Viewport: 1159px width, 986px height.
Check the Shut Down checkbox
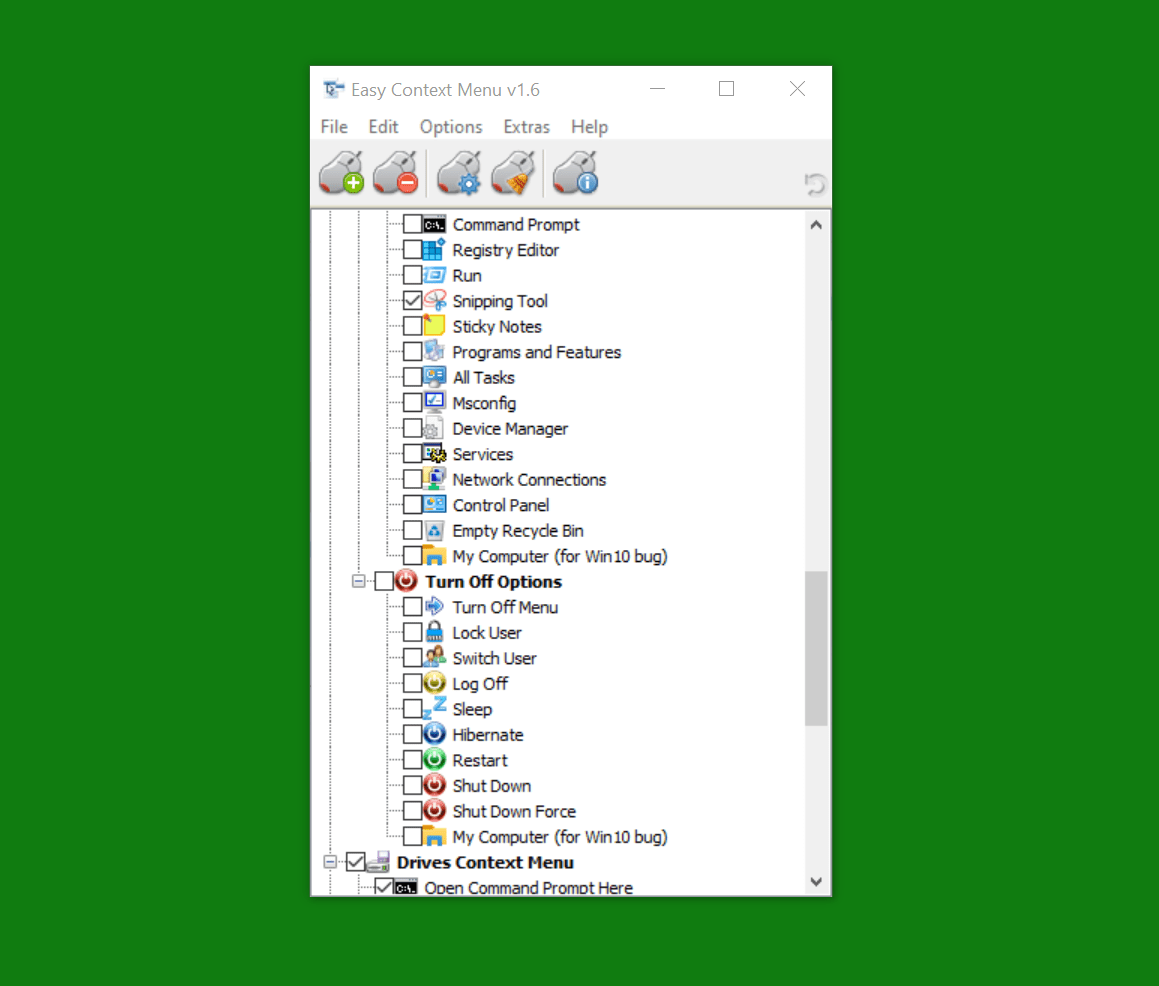(x=412, y=786)
